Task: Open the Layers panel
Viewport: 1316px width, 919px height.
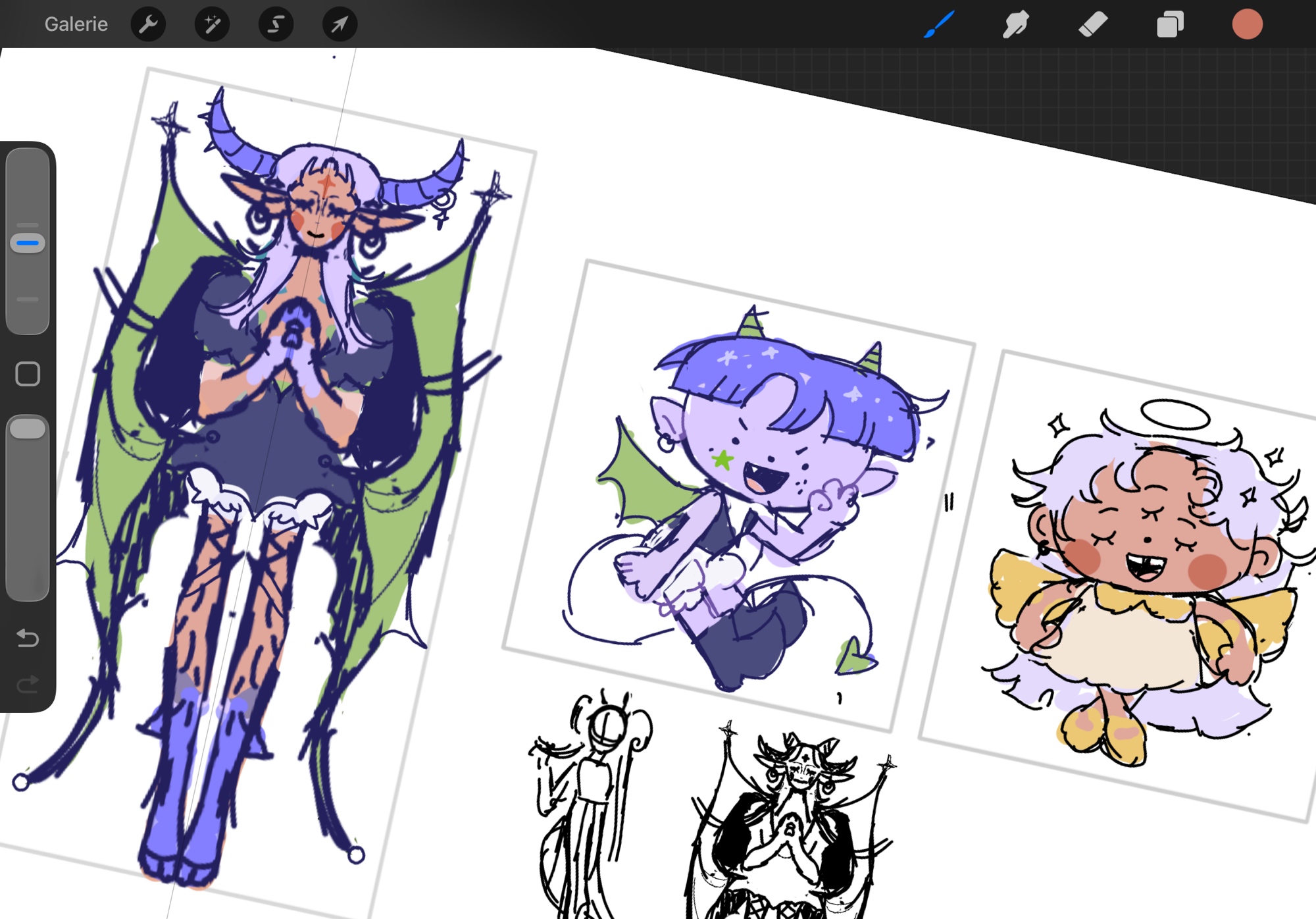Action: click(x=1170, y=25)
